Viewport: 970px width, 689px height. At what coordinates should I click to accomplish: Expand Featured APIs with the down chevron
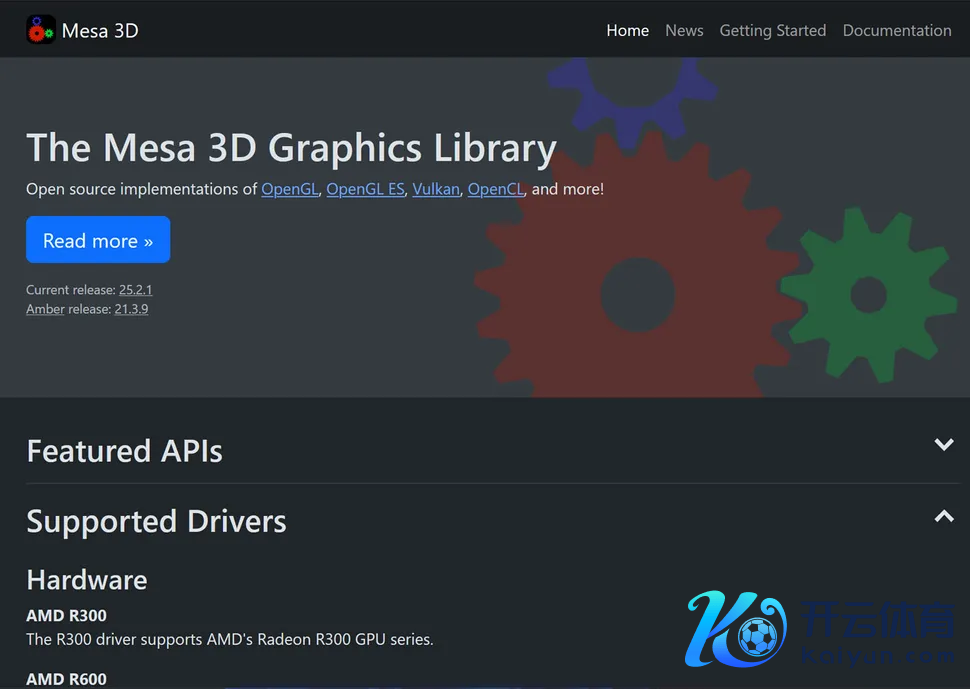[943, 445]
